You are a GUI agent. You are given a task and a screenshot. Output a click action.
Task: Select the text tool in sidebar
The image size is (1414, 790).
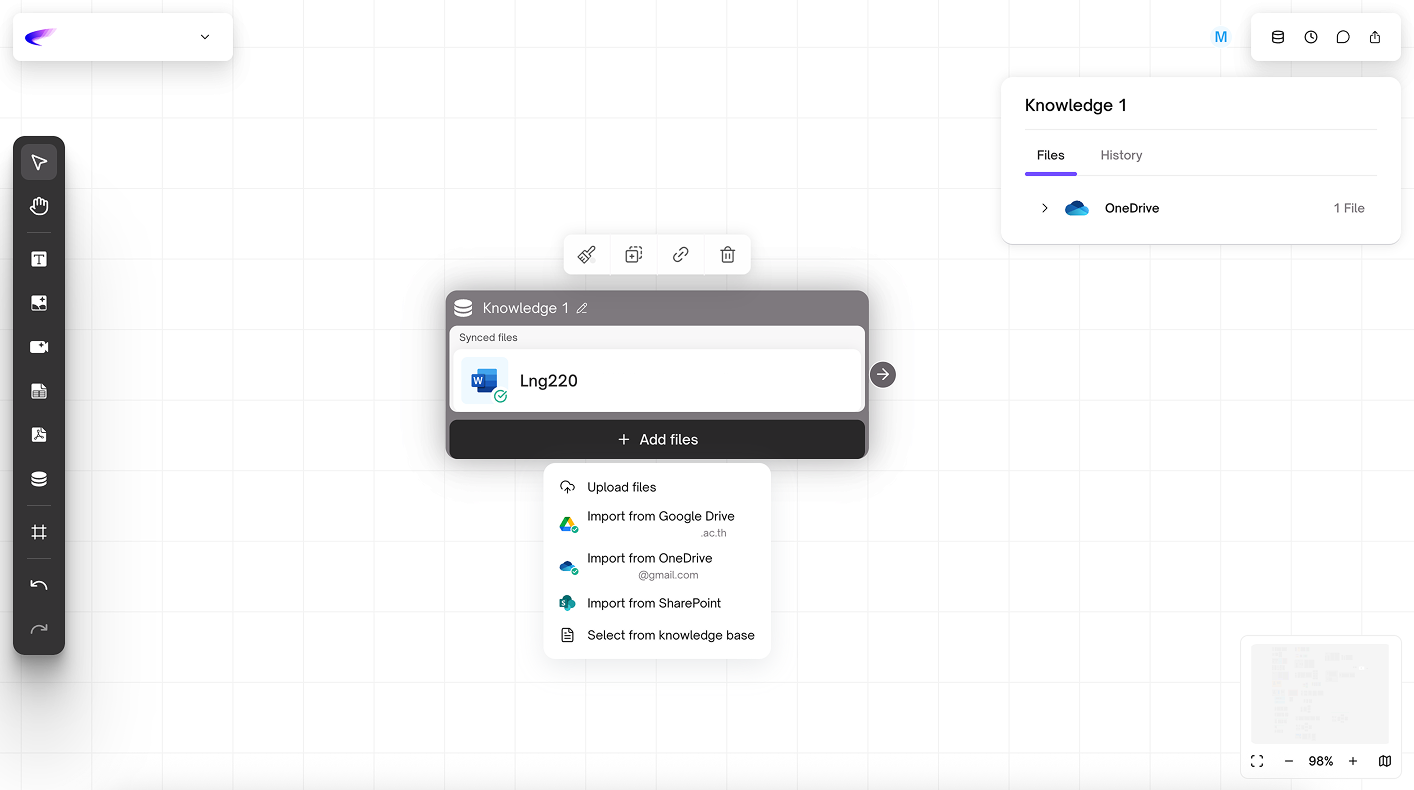coord(39,259)
